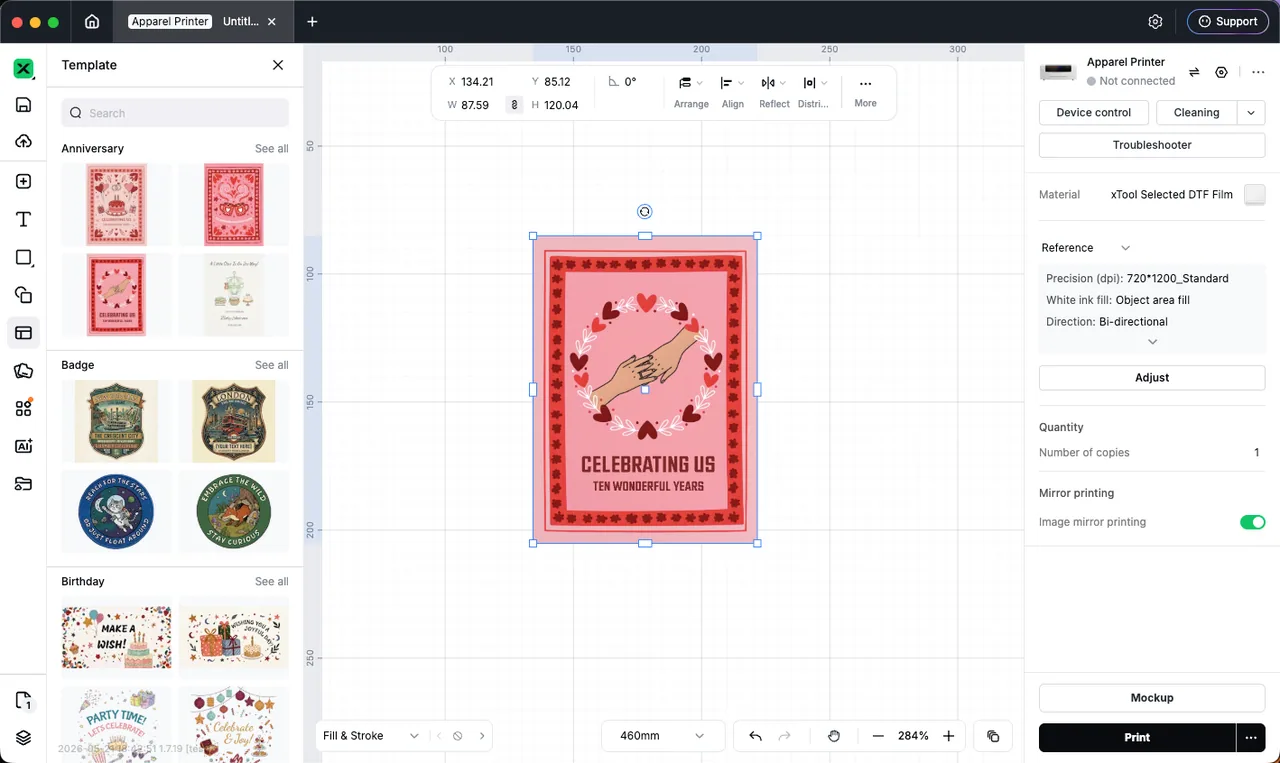Select the Text tool in left sidebar
Image resolution: width=1280 pixels, height=763 pixels.
tap(23, 220)
